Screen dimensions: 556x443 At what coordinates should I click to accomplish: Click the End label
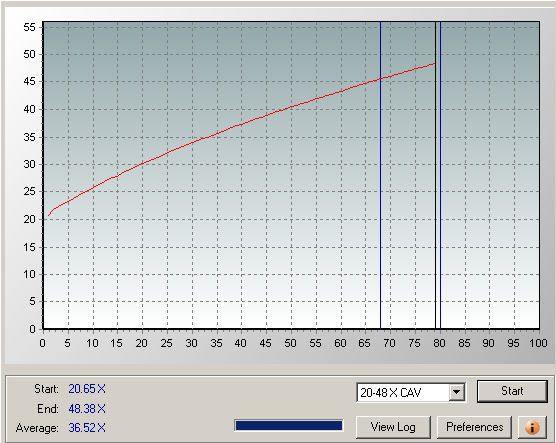[x=48, y=409]
